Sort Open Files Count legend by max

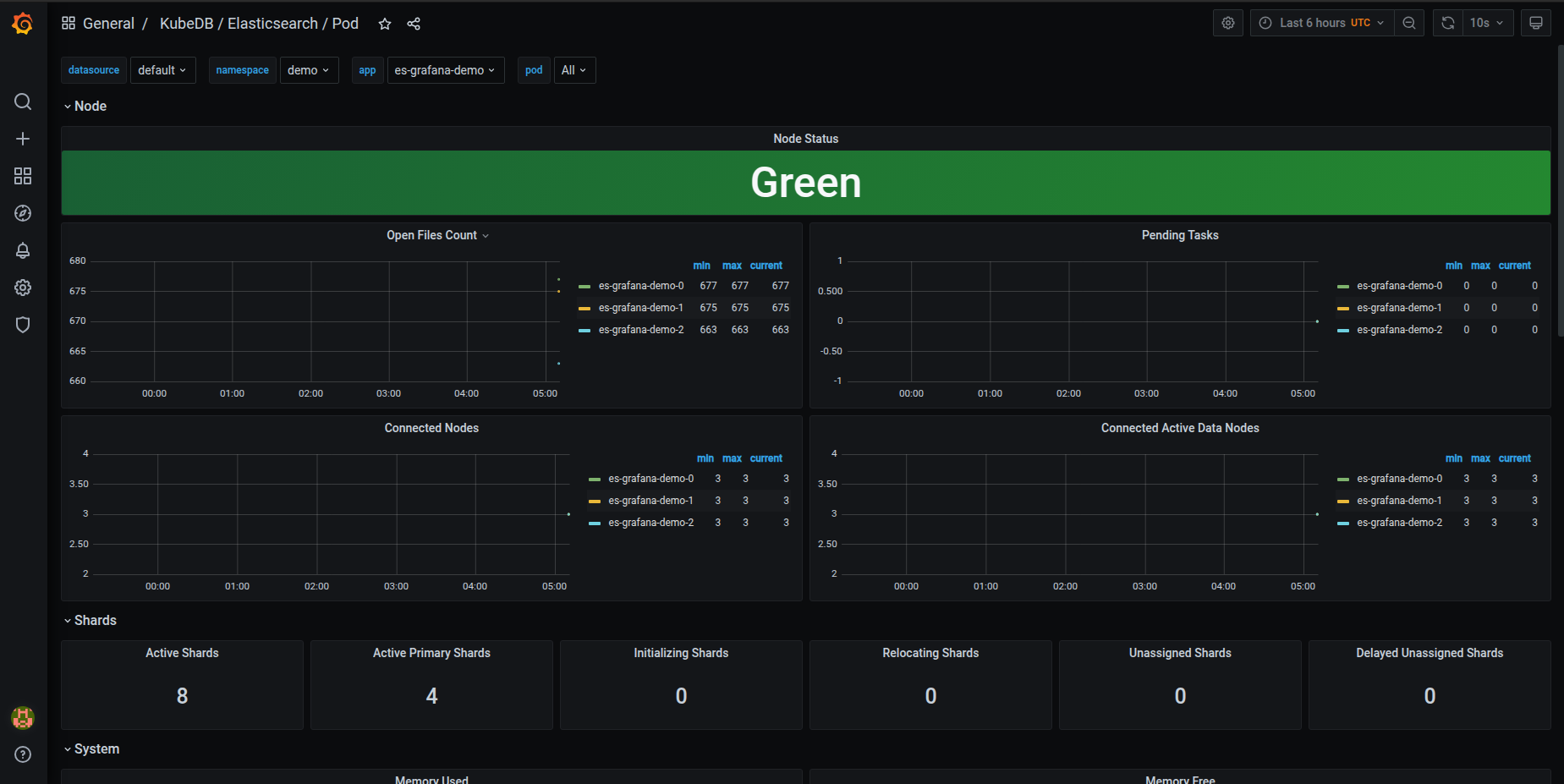tap(732, 266)
